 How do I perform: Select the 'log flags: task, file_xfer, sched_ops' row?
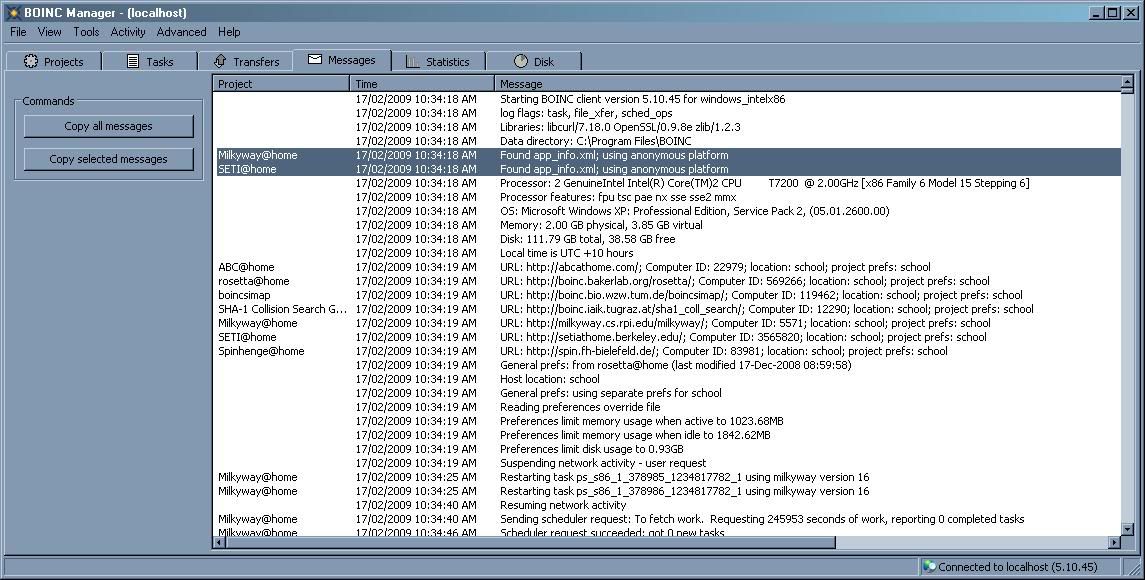[x=667, y=112]
